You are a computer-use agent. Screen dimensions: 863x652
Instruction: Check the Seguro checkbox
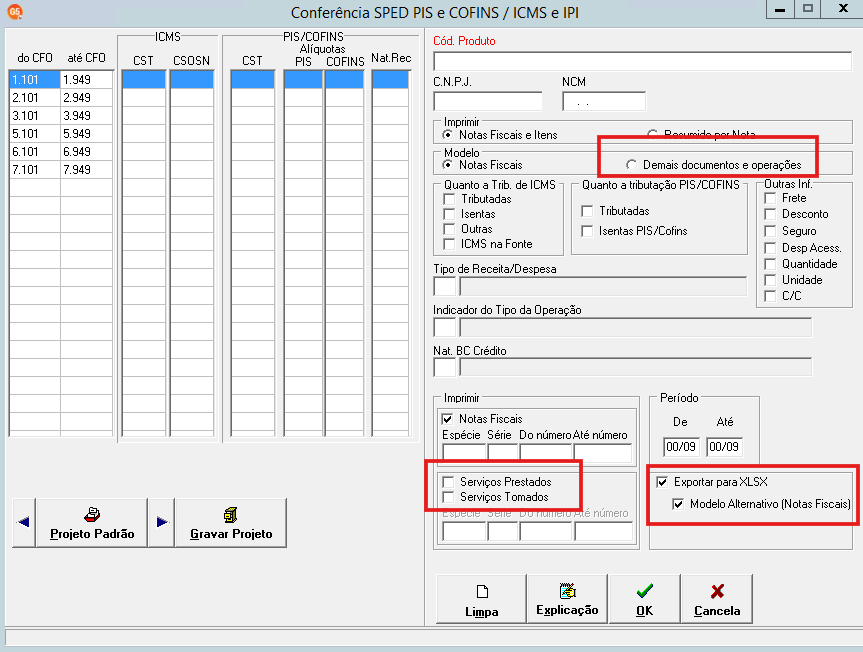(771, 231)
